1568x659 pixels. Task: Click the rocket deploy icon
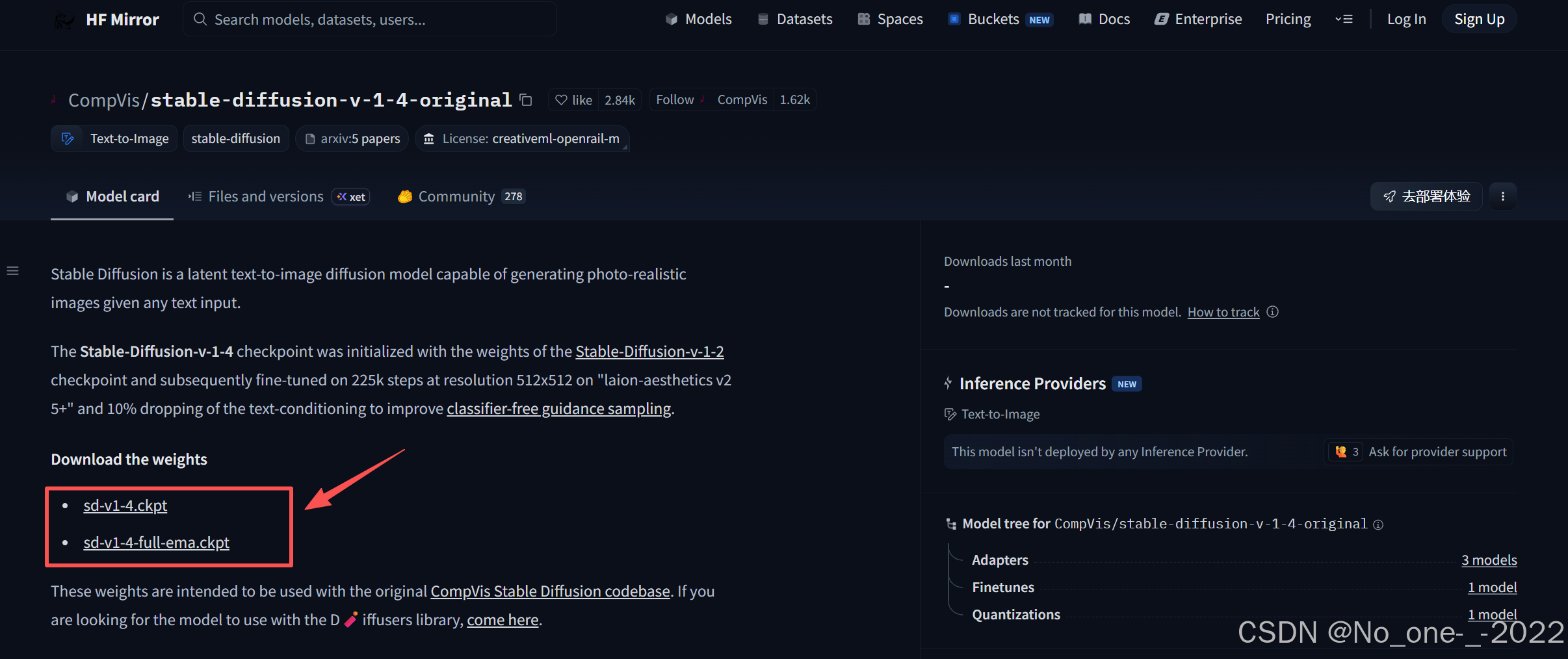pyautogui.click(x=1389, y=196)
